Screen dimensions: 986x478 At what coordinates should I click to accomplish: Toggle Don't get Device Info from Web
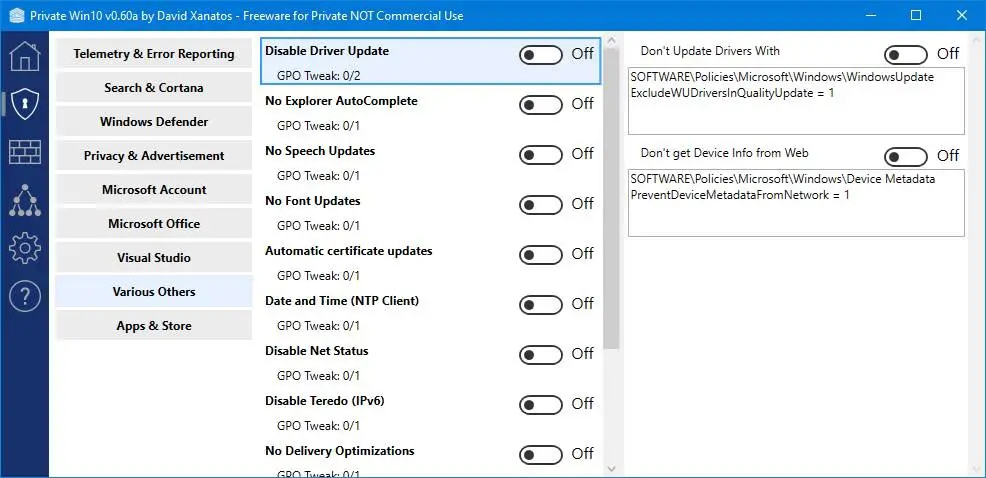click(x=906, y=155)
